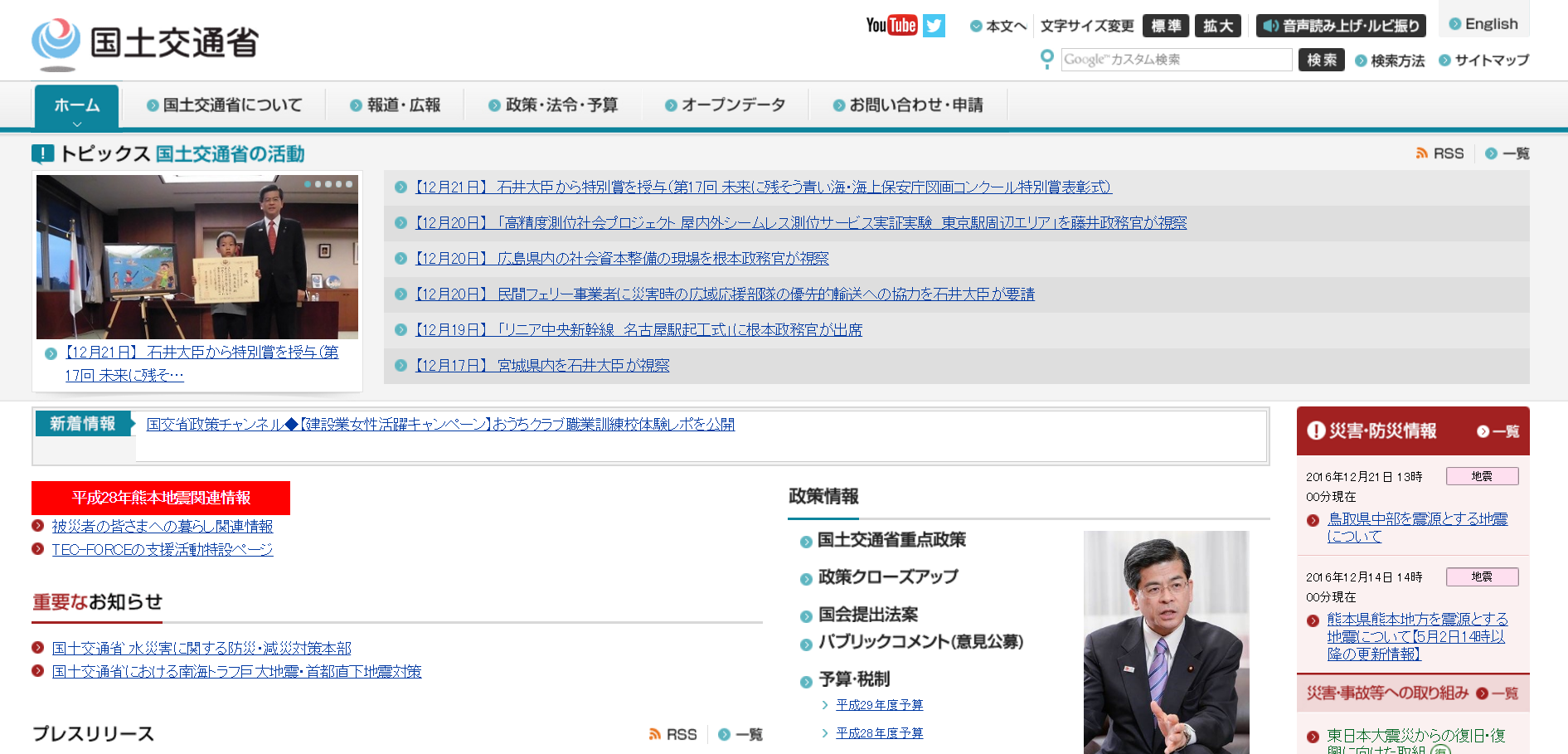Open the 政策・法令・予算 menu

coord(554,105)
